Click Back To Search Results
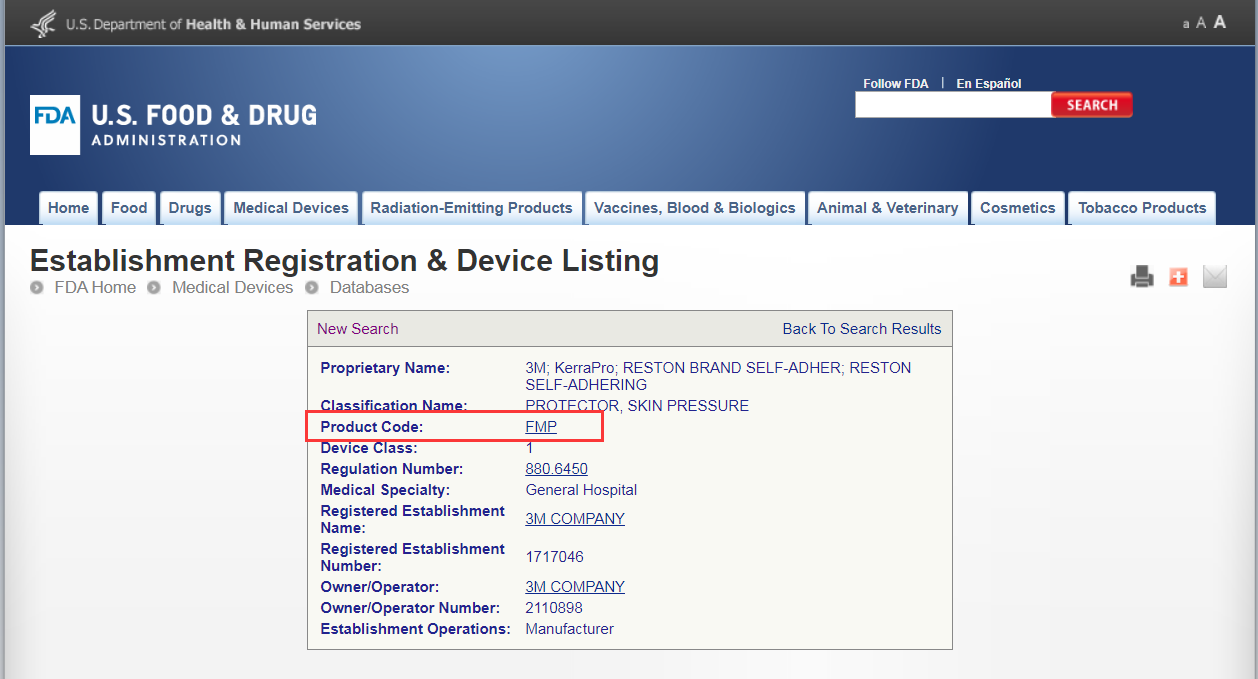Viewport: 1258px width, 679px height. tap(861, 329)
